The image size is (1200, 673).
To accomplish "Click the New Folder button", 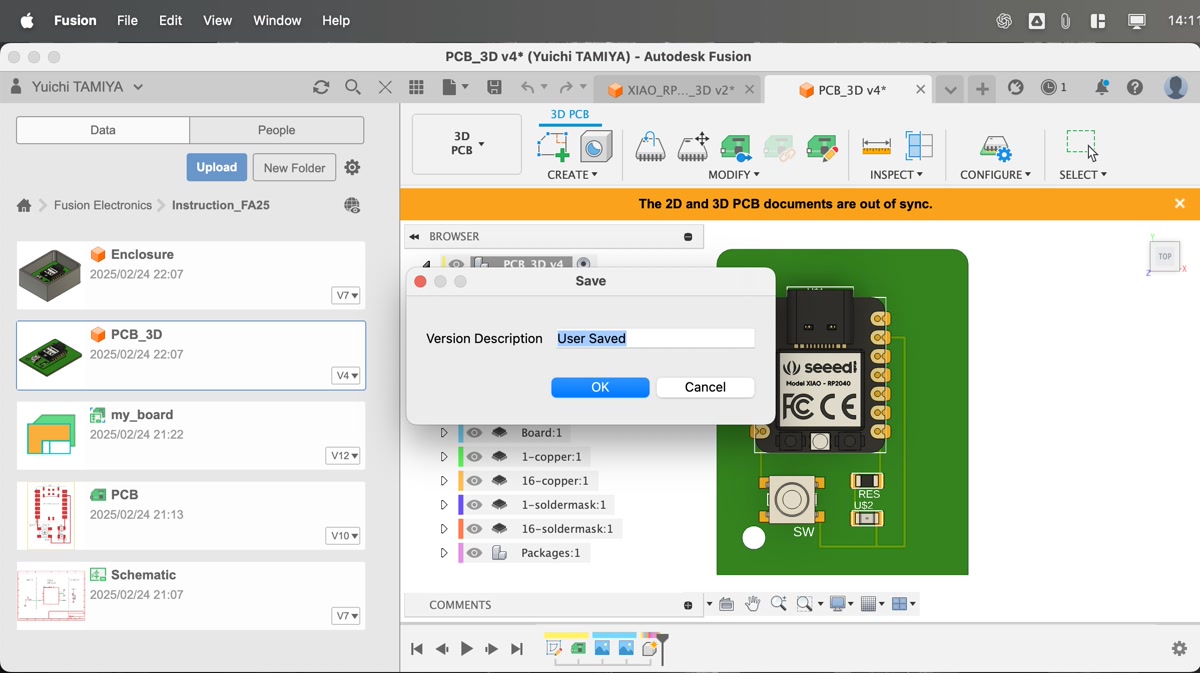I will point(294,168).
